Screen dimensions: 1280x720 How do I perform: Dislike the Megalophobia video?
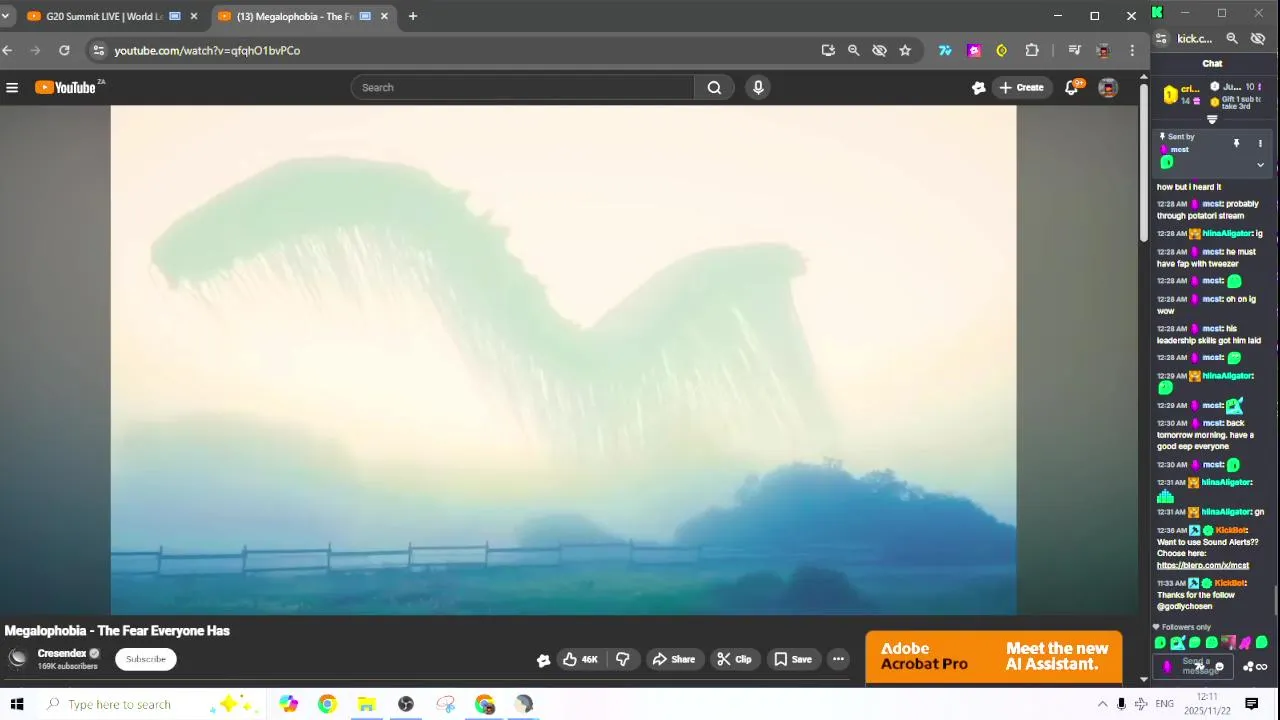point(623,659)
